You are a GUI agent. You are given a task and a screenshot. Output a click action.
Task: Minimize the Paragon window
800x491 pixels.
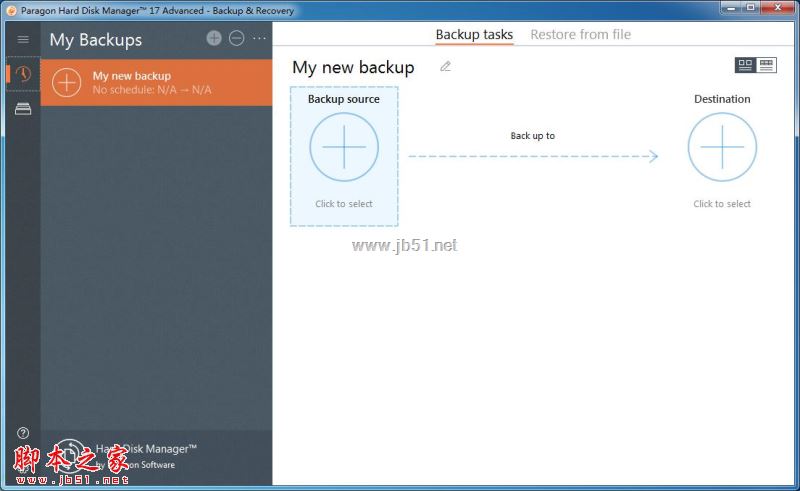click(731, 8)
